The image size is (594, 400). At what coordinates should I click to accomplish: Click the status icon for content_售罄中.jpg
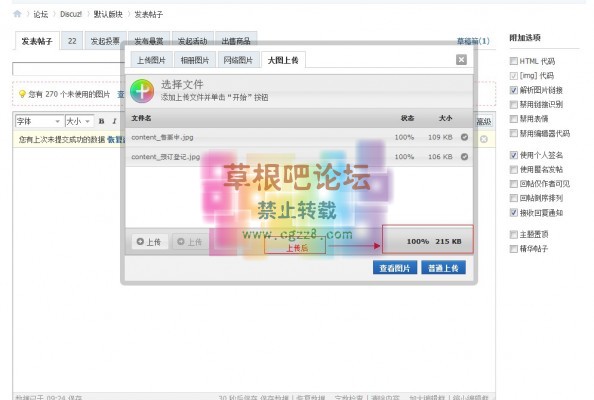464,137
